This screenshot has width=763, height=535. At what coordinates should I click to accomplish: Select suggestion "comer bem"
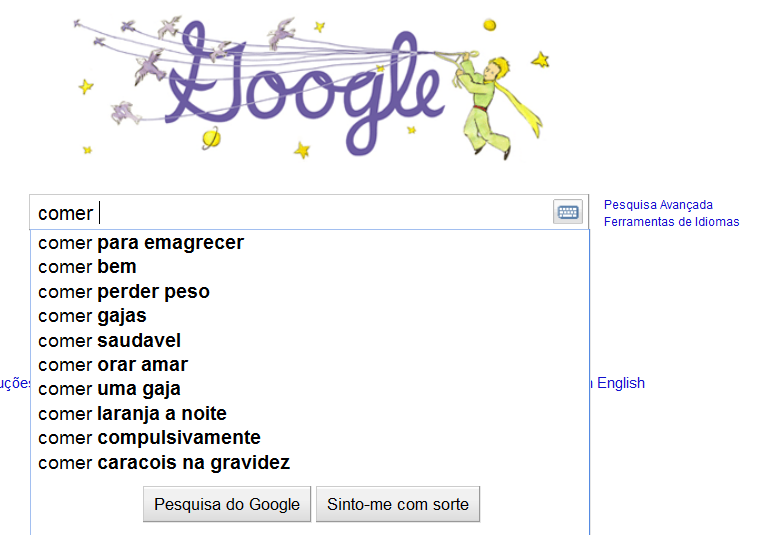(x=87, y=267)
